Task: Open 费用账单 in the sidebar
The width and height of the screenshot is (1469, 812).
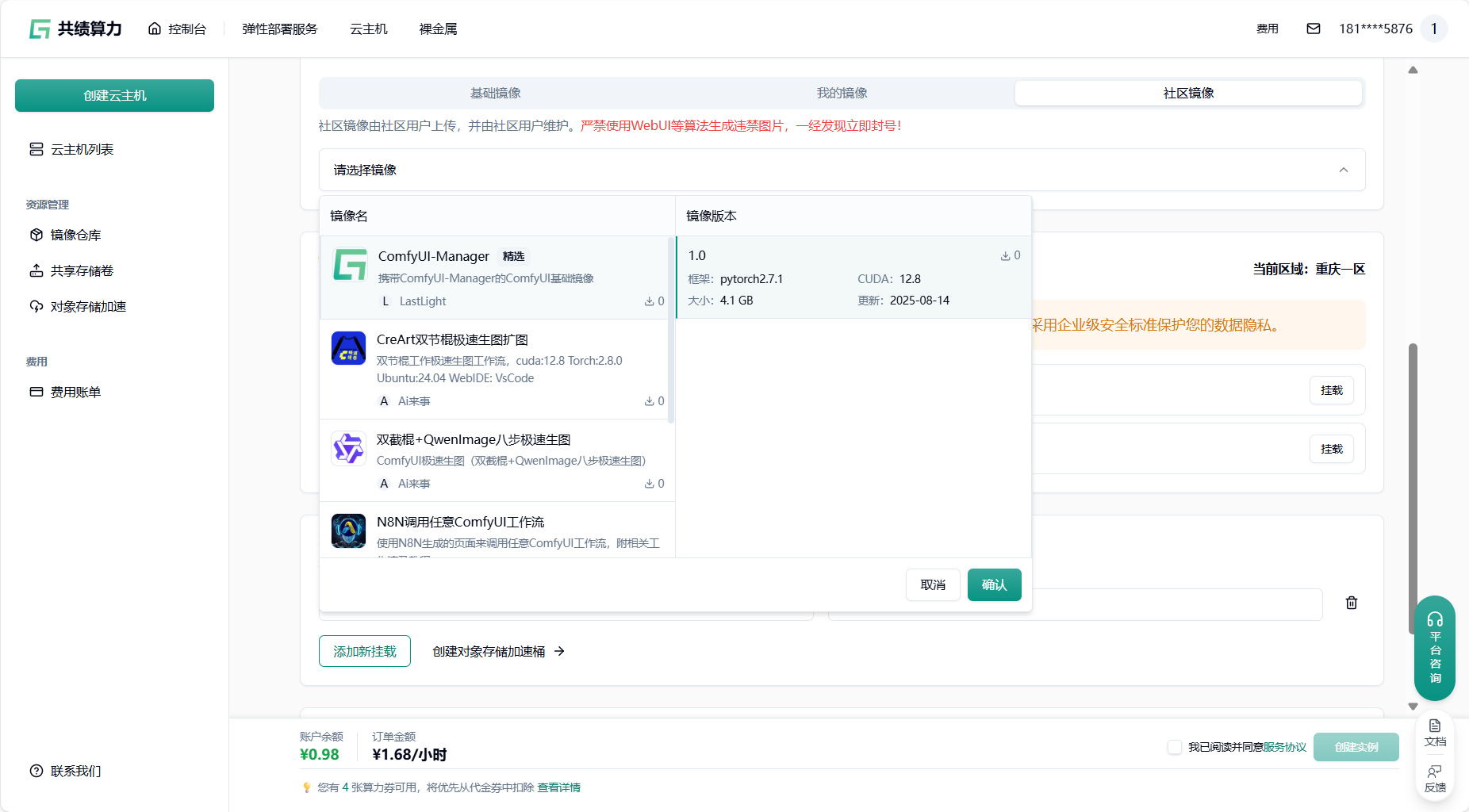Action: pyautogui.click(x=65, y=392)
